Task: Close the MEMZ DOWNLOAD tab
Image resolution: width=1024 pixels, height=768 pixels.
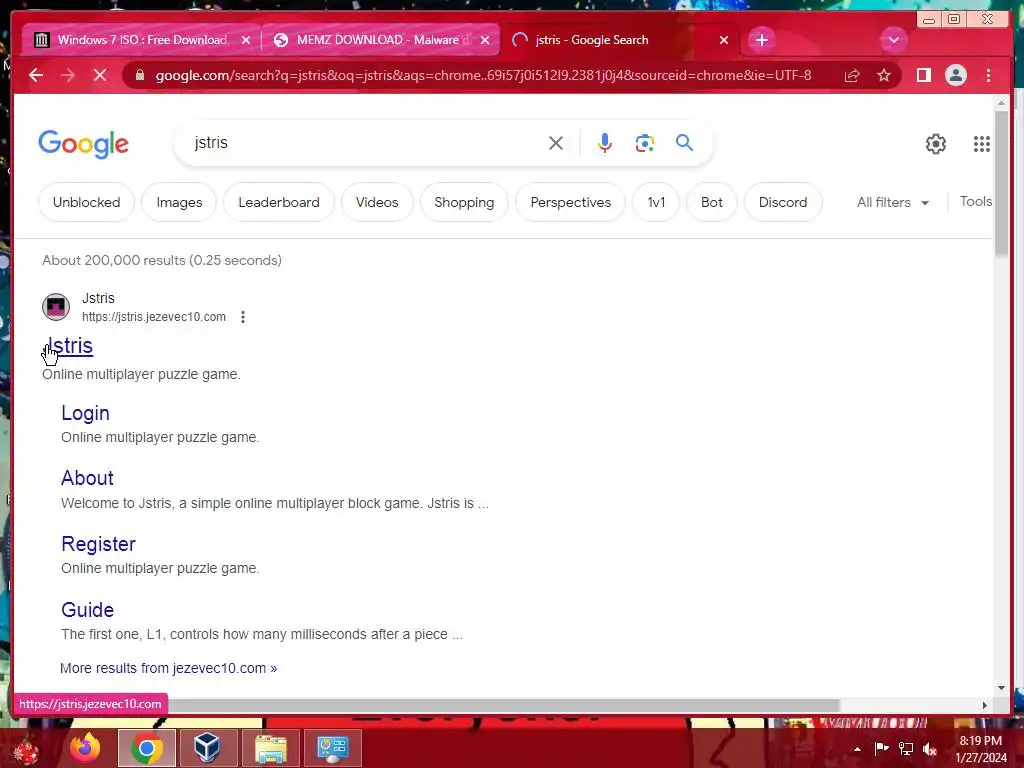Action: tap(485, 40)
